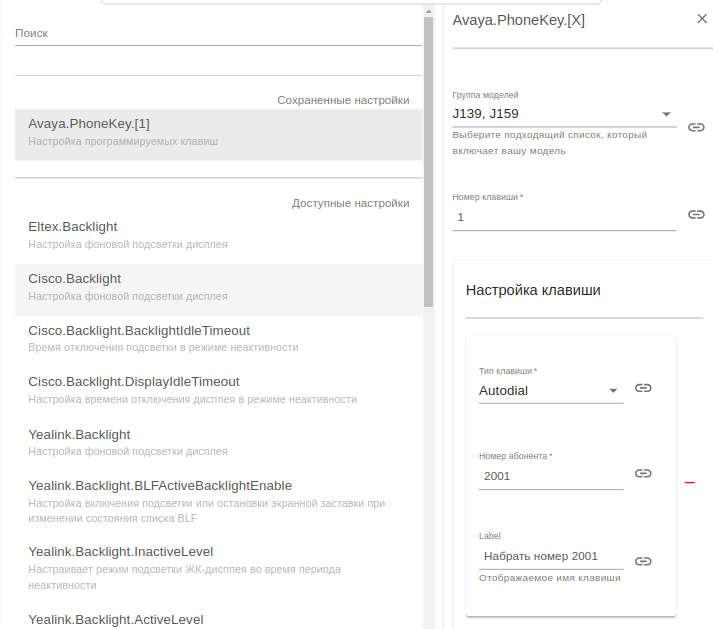Viewport: 713px width, 629px height.
Task: Choose Cisco.Backlight.BacklightIdleTimeout setting
Action: 218,338
